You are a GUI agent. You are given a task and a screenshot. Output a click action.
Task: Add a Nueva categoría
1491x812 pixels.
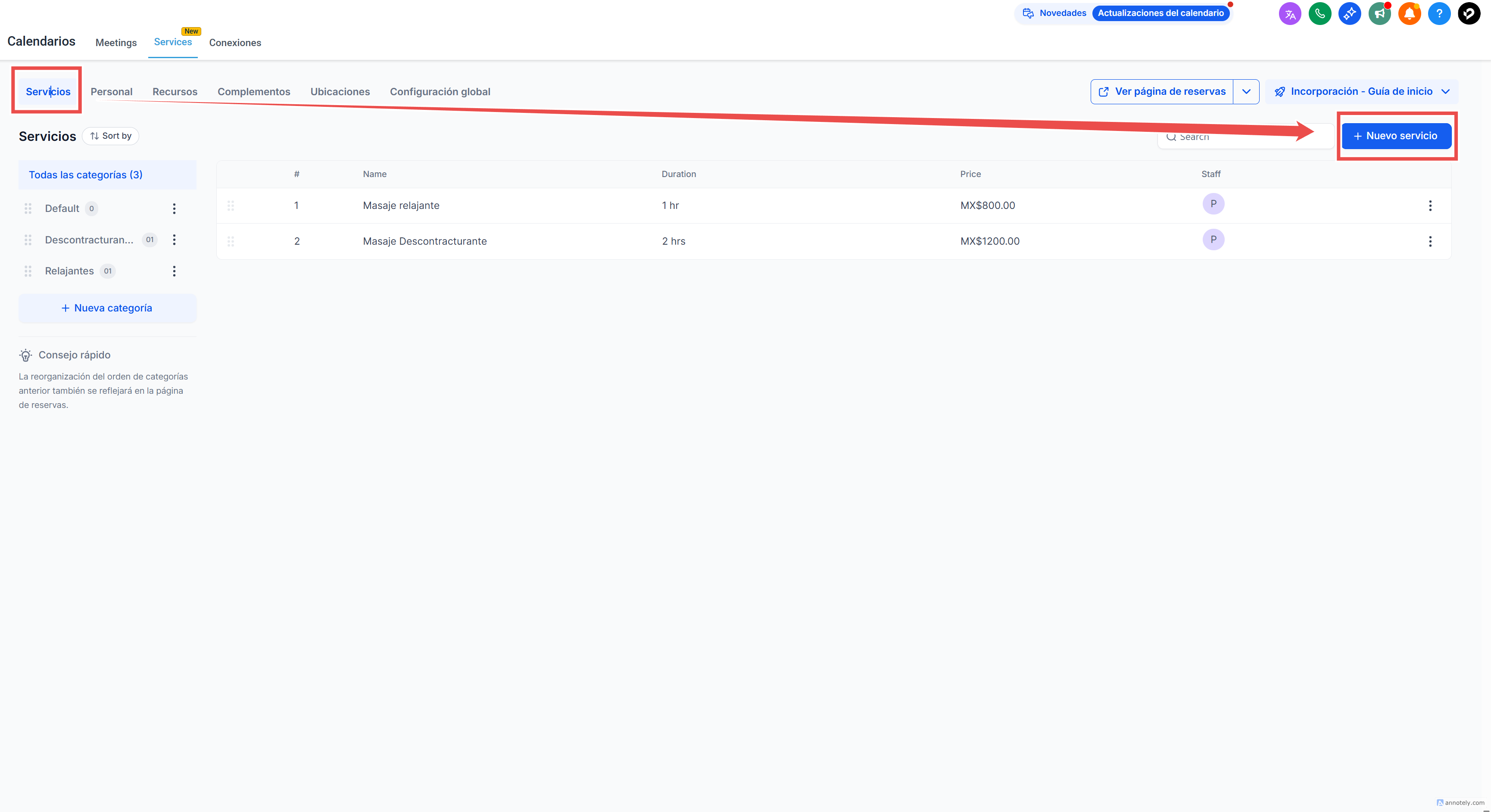(x=107, y=308)
